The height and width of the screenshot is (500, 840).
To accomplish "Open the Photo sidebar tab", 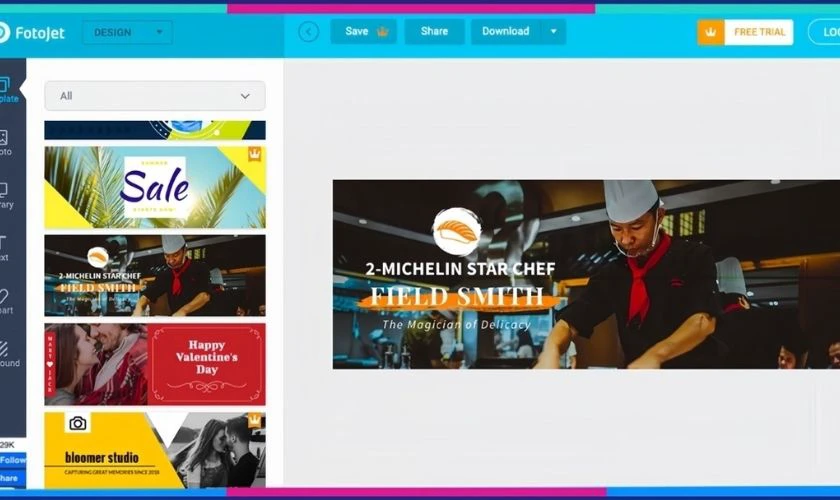I will (x=5, y=143).
